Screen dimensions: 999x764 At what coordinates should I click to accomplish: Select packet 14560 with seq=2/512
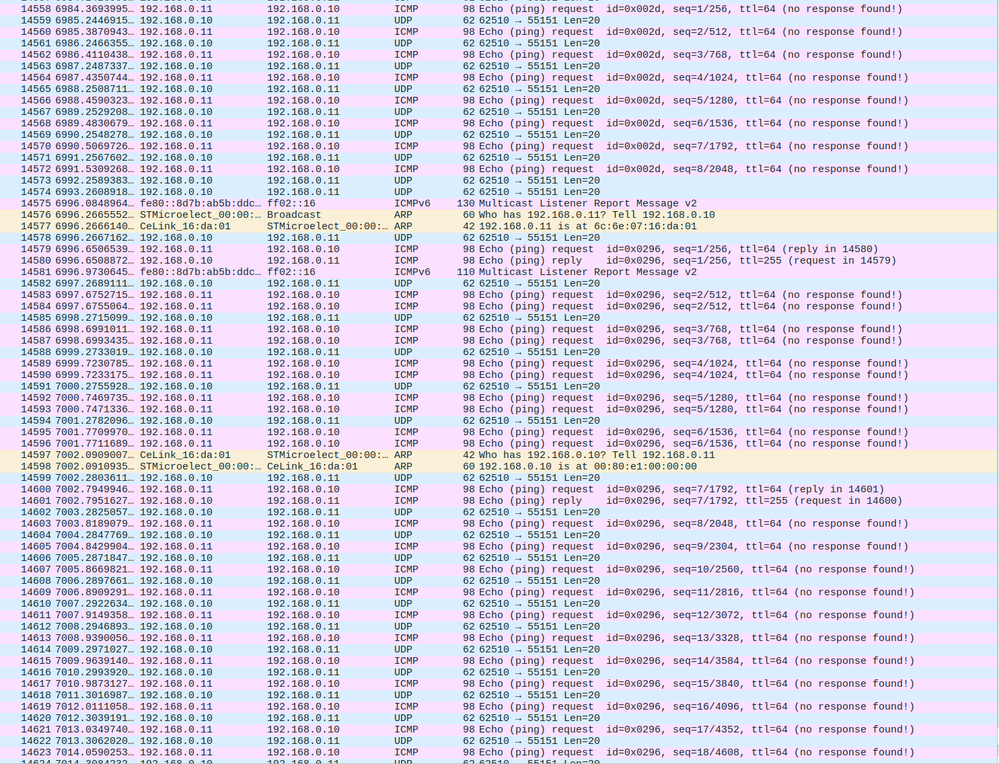point(499,32)
